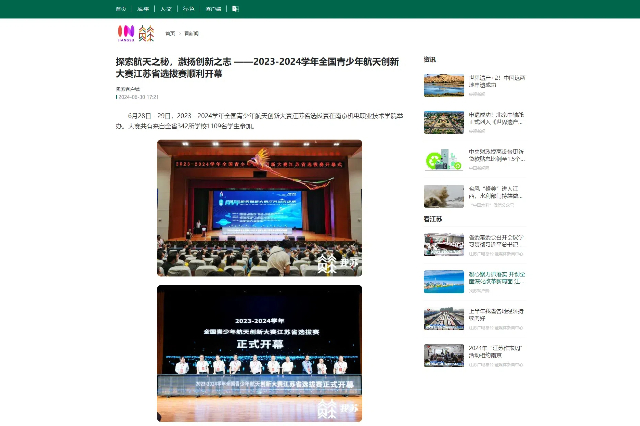Click the second breadcrumb link after 首页
The width and height of the screenshot is (640, 426).
(x=191, y=33)
